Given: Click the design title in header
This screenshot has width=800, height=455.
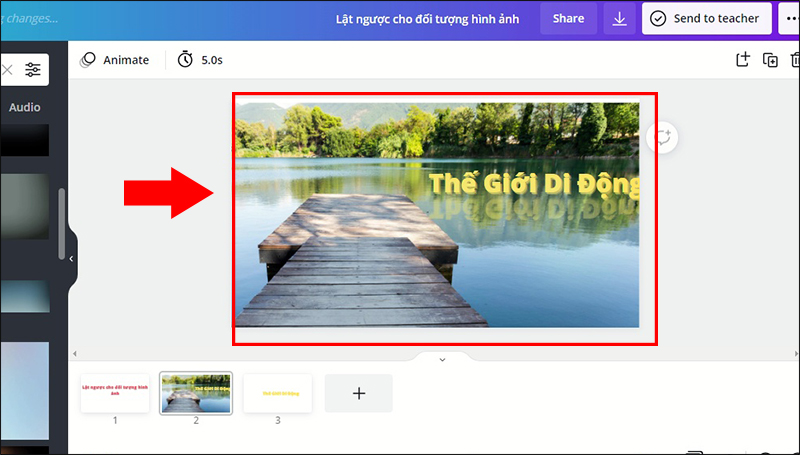Looking at the screenshot, I should click(427, 19).
